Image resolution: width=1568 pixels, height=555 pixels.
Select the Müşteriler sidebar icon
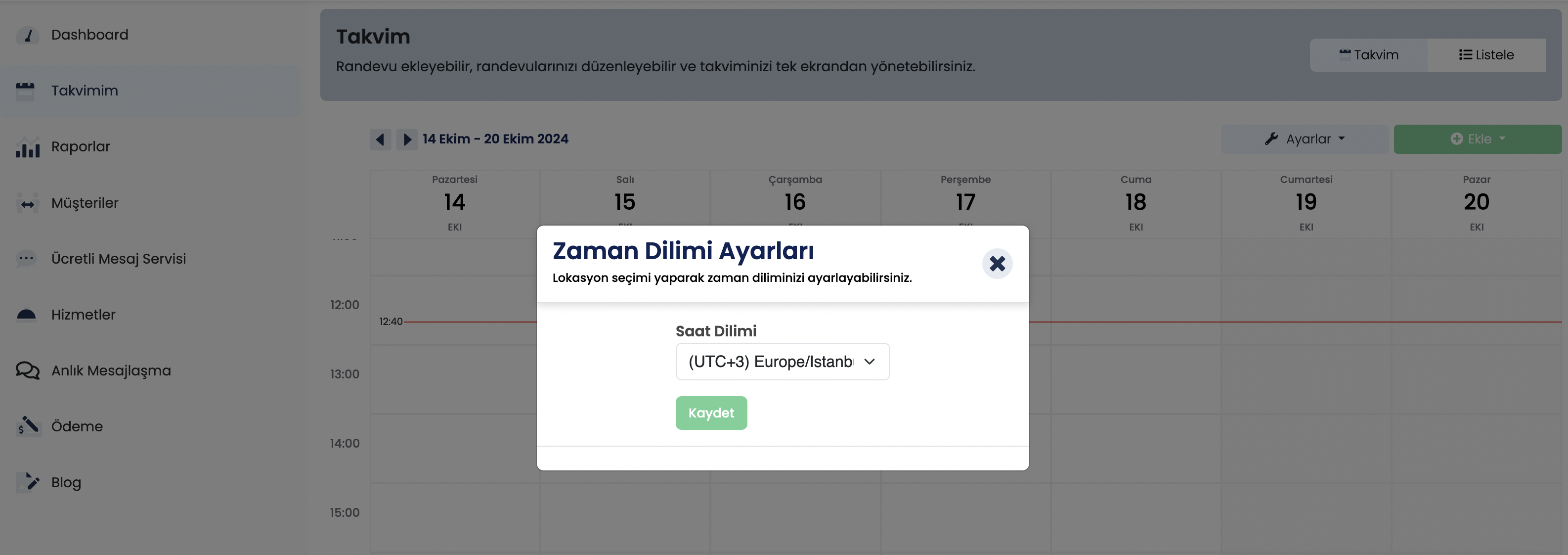(x=27, y=203)
